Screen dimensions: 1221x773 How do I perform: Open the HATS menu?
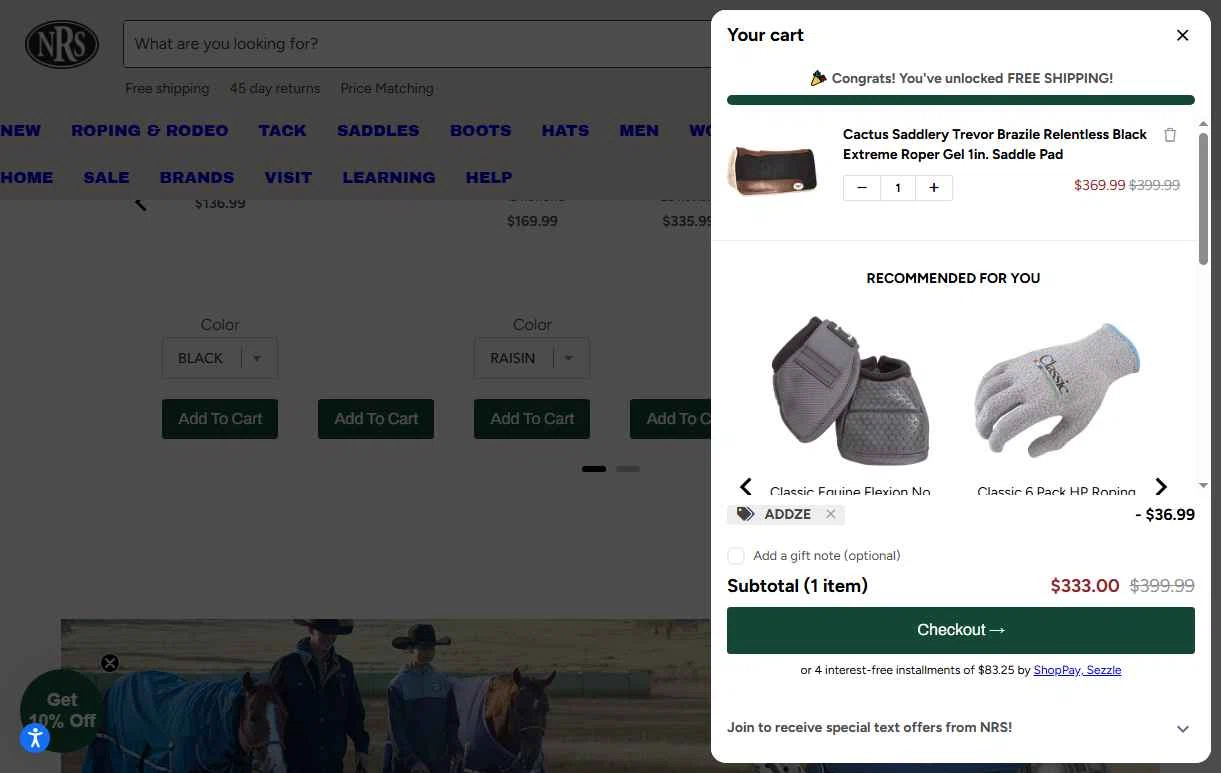565,131
